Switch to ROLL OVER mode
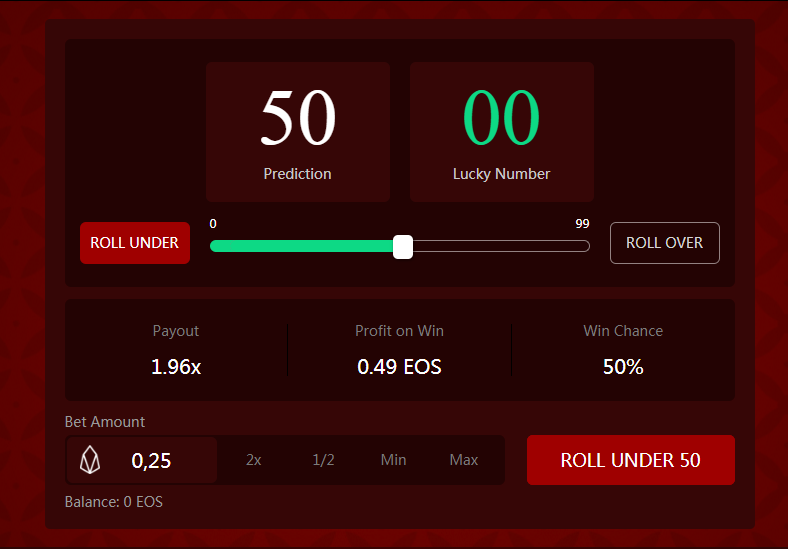This screenshot has height=549, width=788. click(664, 243)
